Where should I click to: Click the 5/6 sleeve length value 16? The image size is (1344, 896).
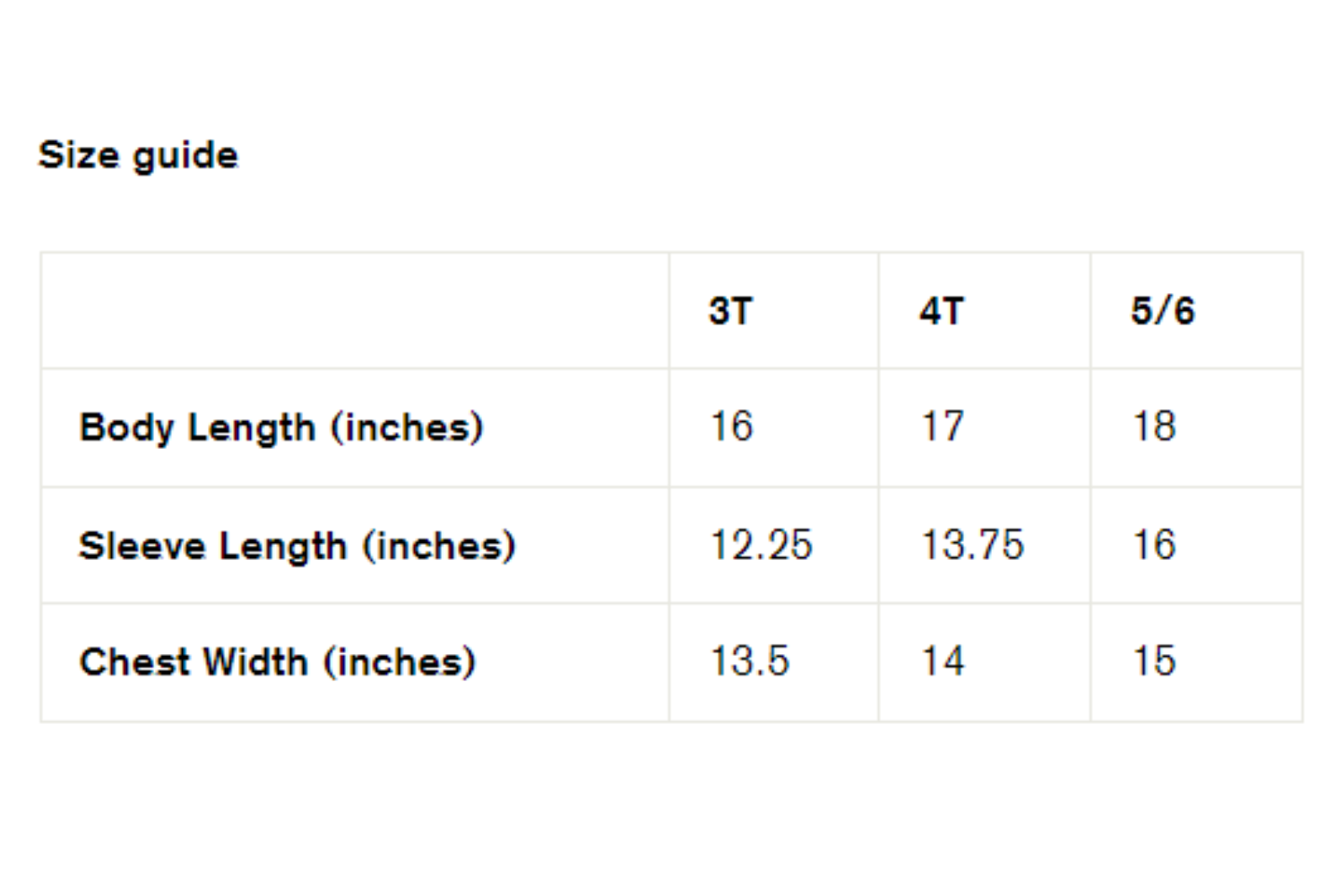pos(1154,545)
